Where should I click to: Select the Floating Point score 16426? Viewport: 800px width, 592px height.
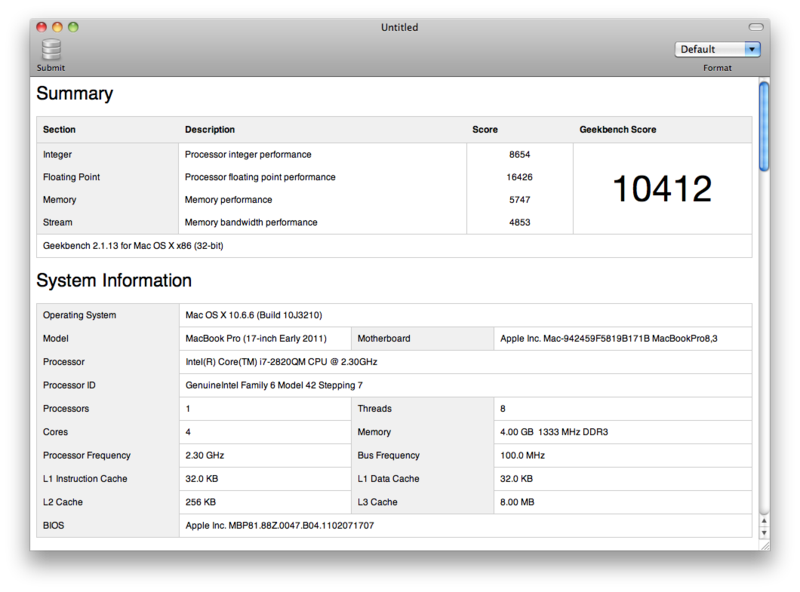tap(519, 177)
